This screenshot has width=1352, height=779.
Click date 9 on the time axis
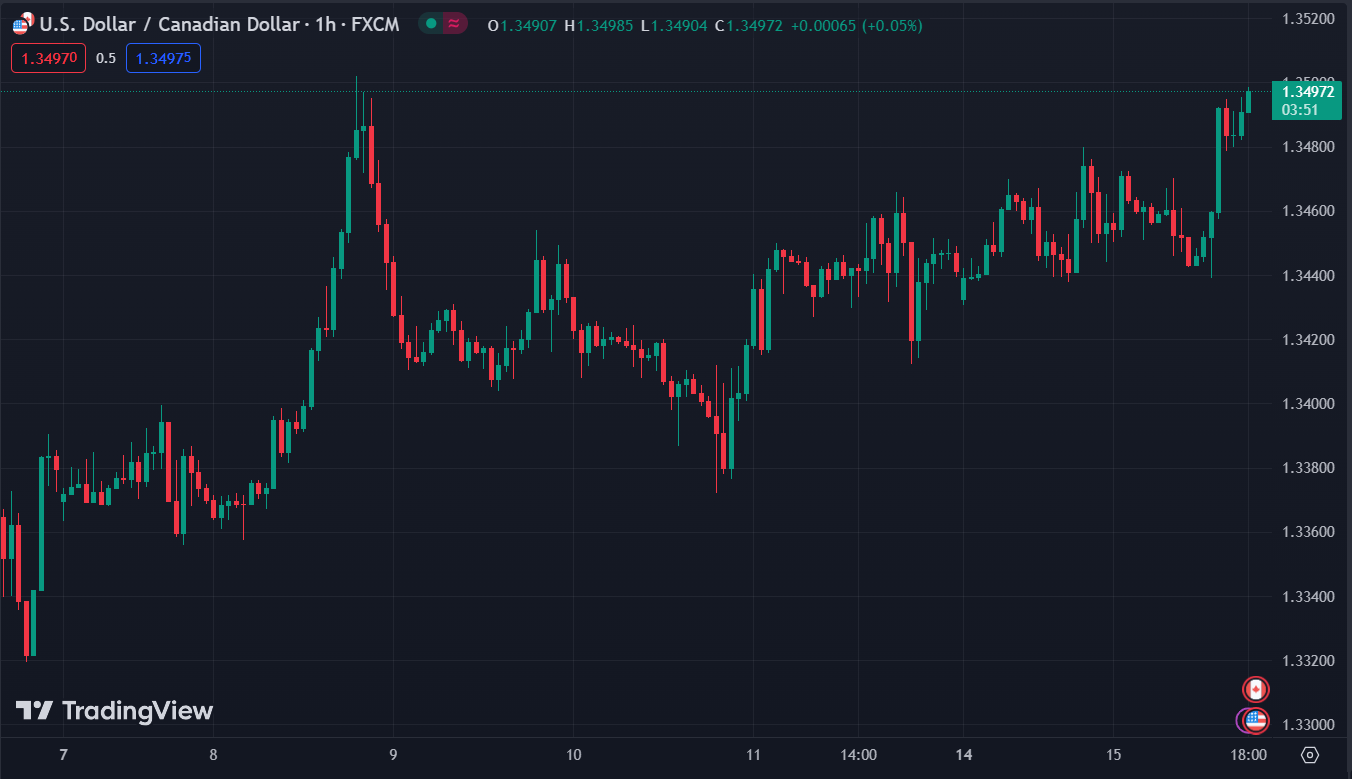[x=394, y=754]
